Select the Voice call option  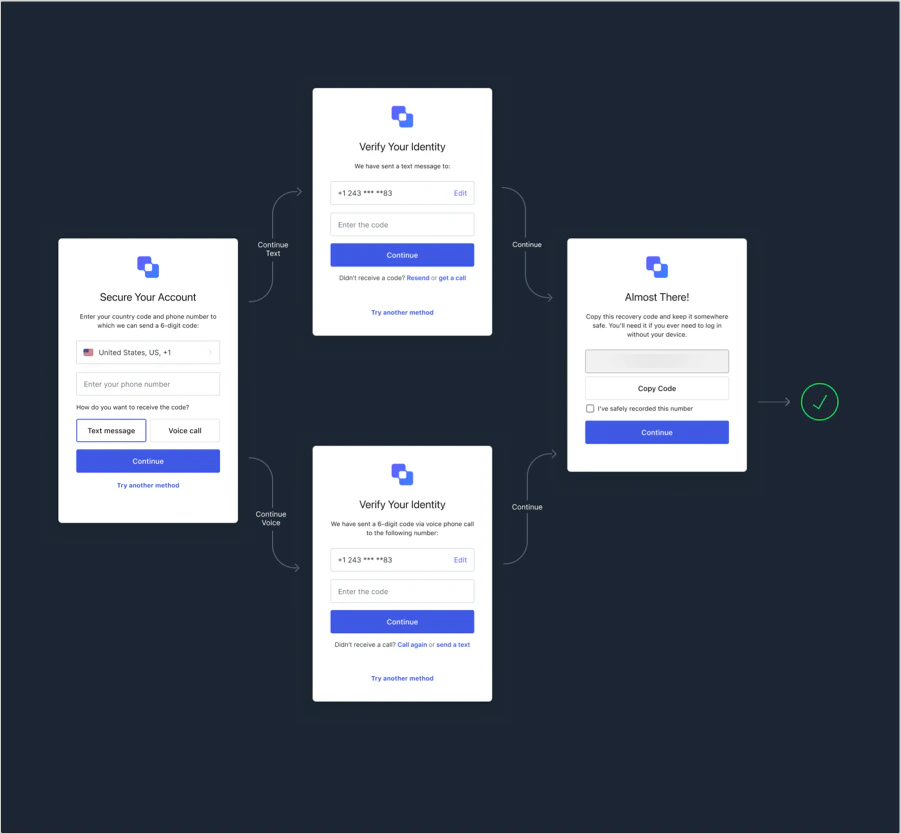point(184,431)
